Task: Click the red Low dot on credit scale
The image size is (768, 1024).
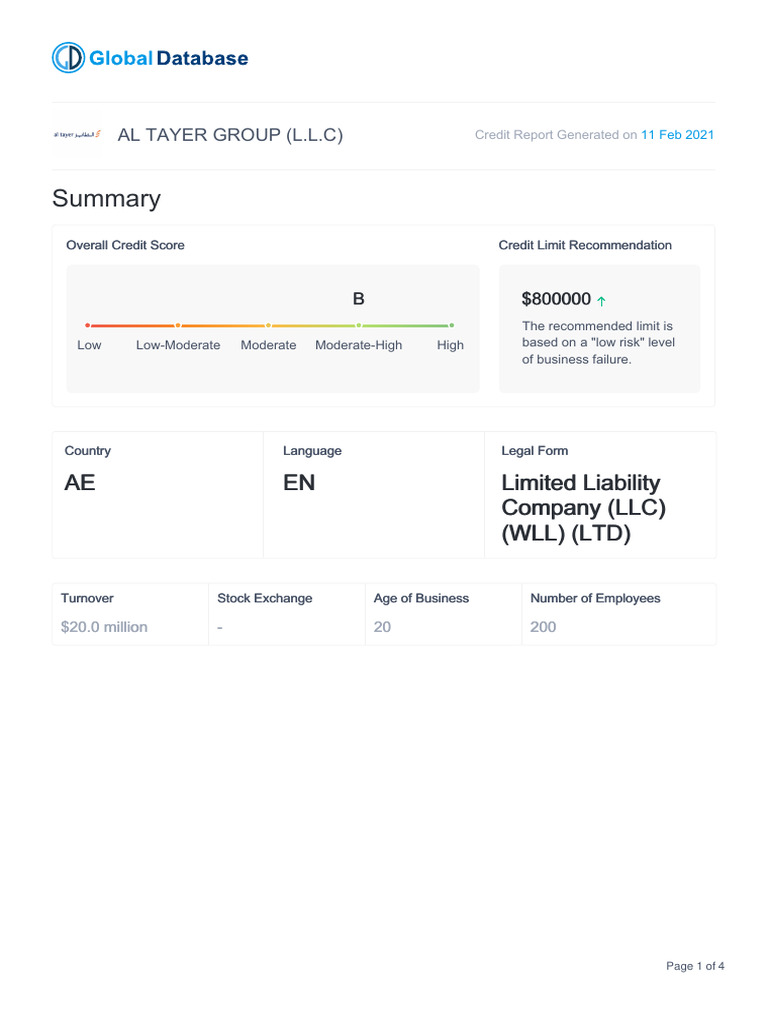Action: coord(88,325)
